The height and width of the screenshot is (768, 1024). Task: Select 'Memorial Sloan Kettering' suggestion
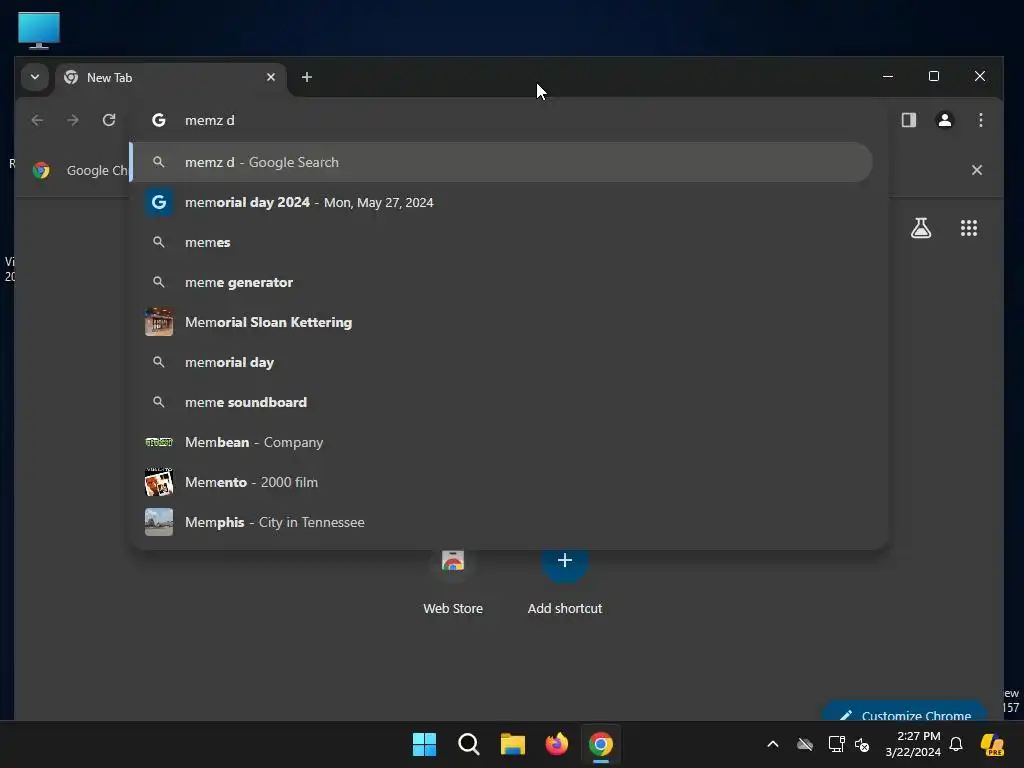502,322
